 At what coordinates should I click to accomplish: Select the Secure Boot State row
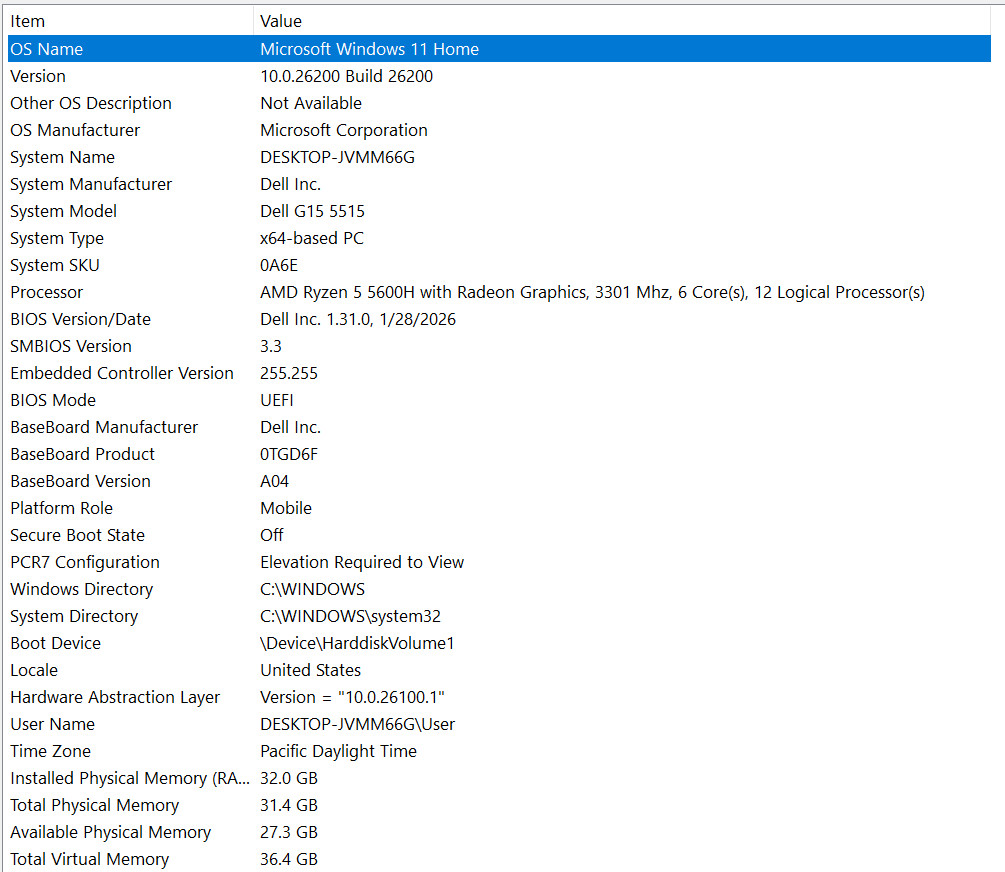coord(499,535)
